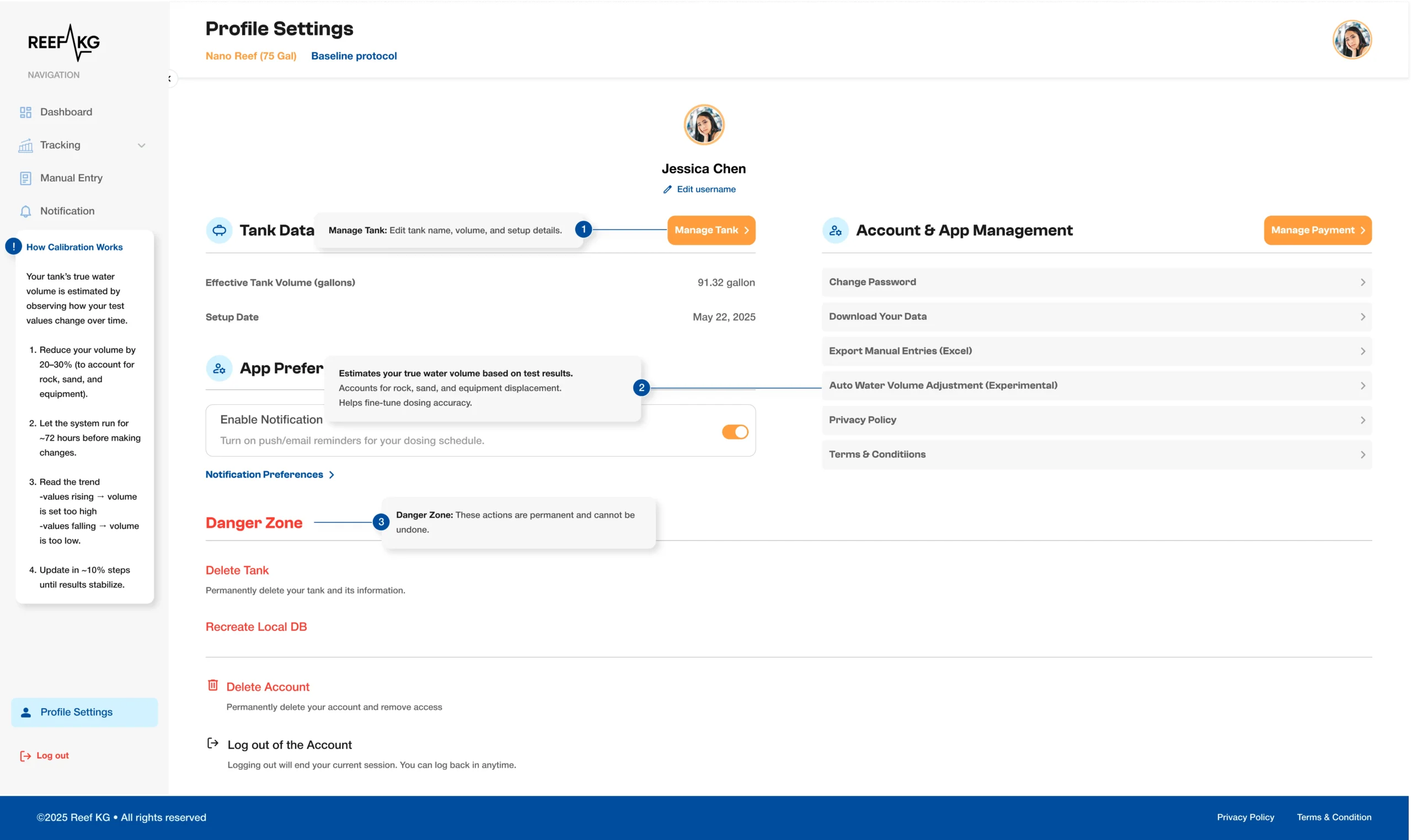1412x840 pixels.
Task: Click the Tank Data section icon
Action: 219,231
